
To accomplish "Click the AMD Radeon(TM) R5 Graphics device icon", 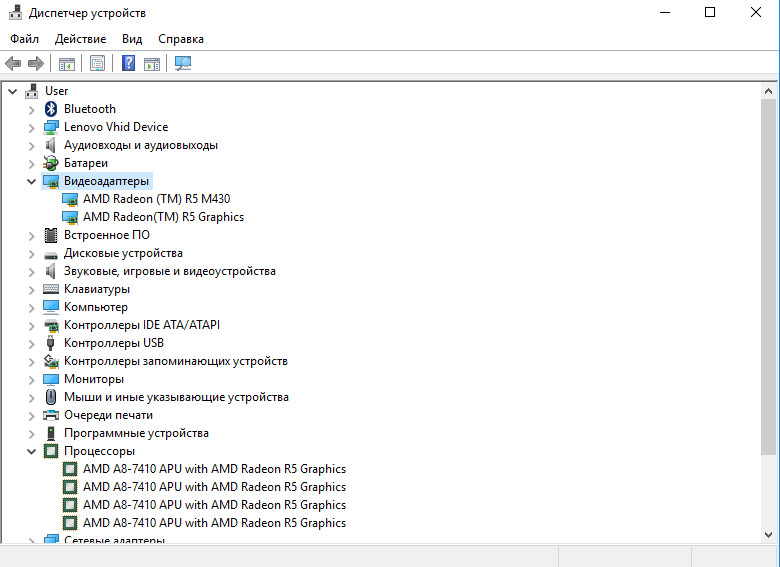I will pos(70,217).
